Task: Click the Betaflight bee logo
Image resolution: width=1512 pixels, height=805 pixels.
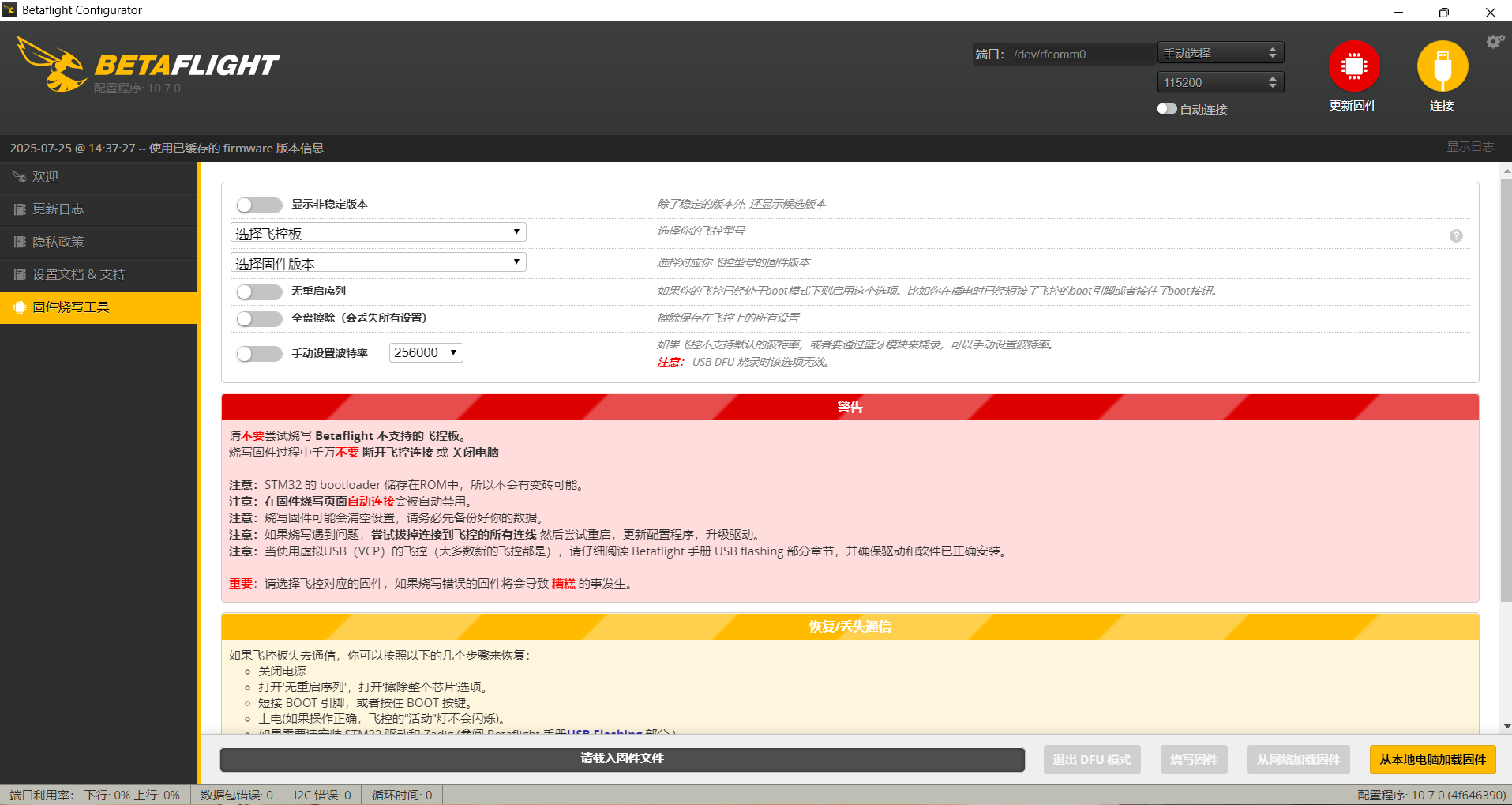Action: point(52,64)
